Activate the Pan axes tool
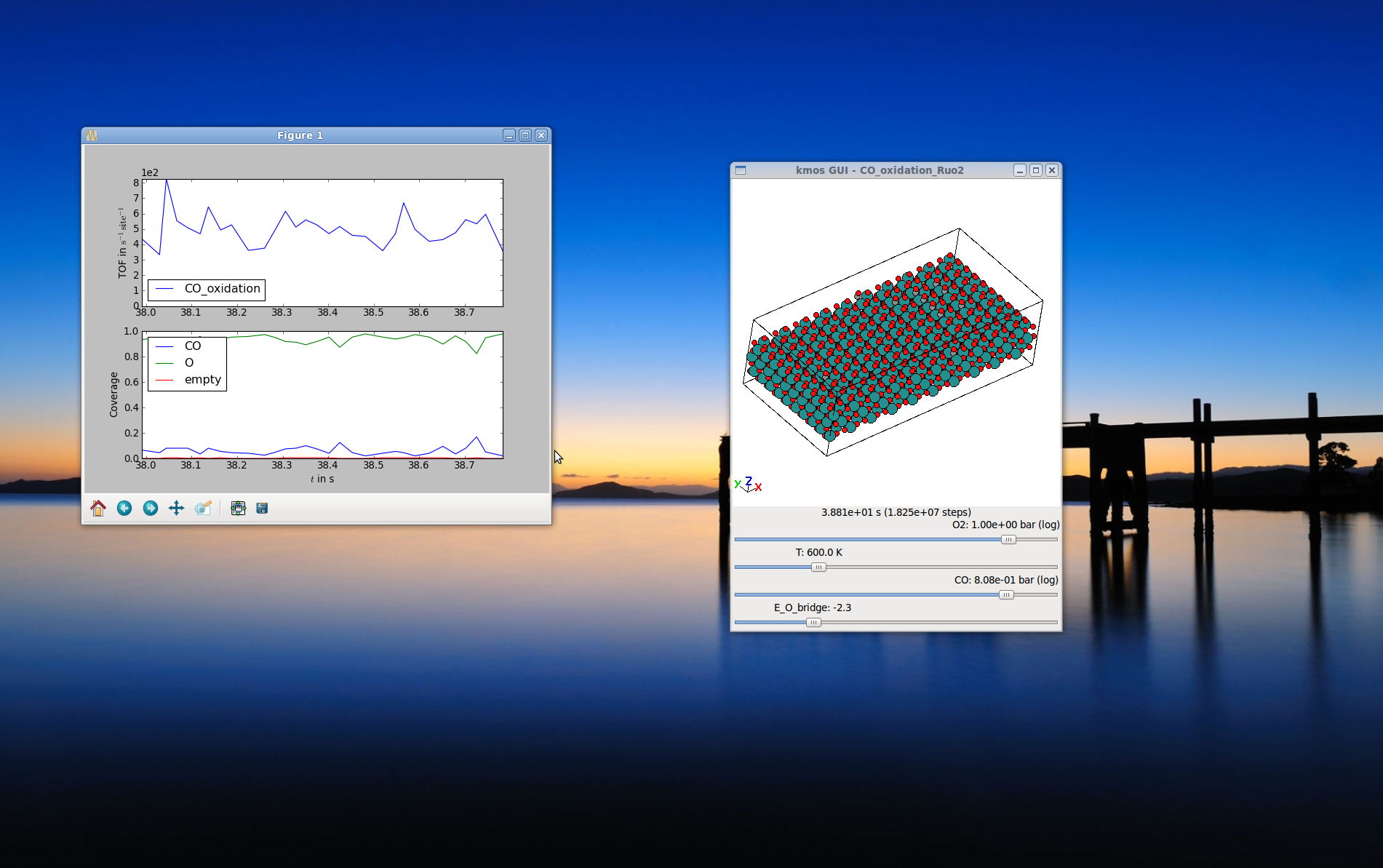Viewport: 1383px width, 868px height. coord(177,508)
